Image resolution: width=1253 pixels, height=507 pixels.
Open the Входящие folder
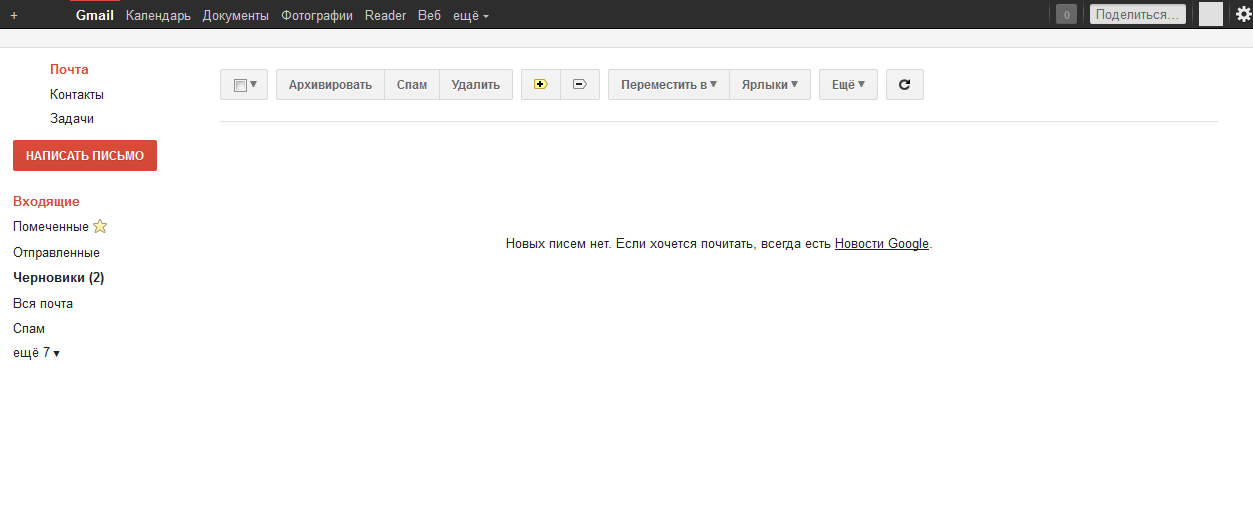[x=46, y=201]
